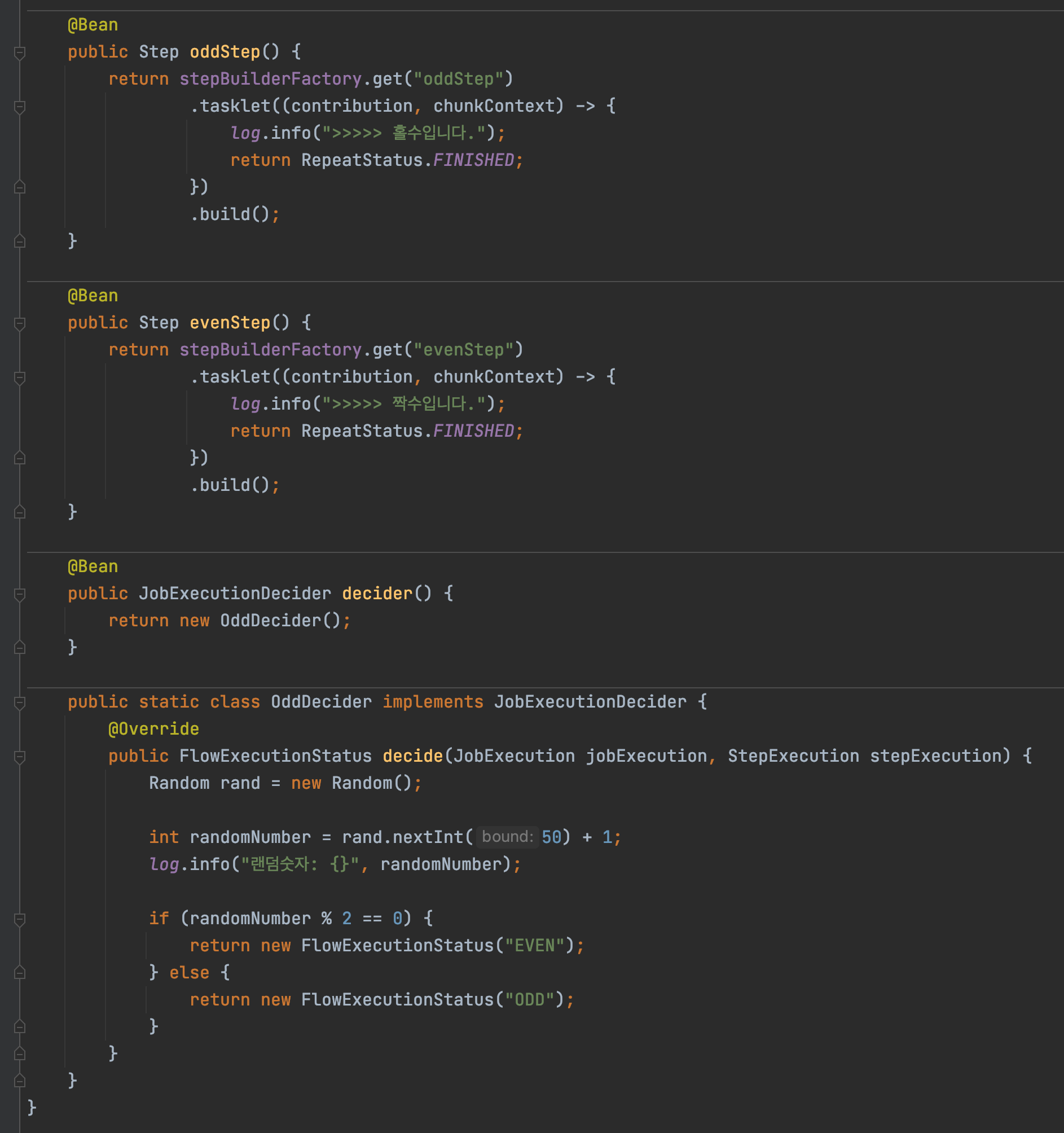Click the "ODD" string in FlowExecutionStatus
The width and height of the screenshot is (1064, 1133).
(x=529, y=1000)
